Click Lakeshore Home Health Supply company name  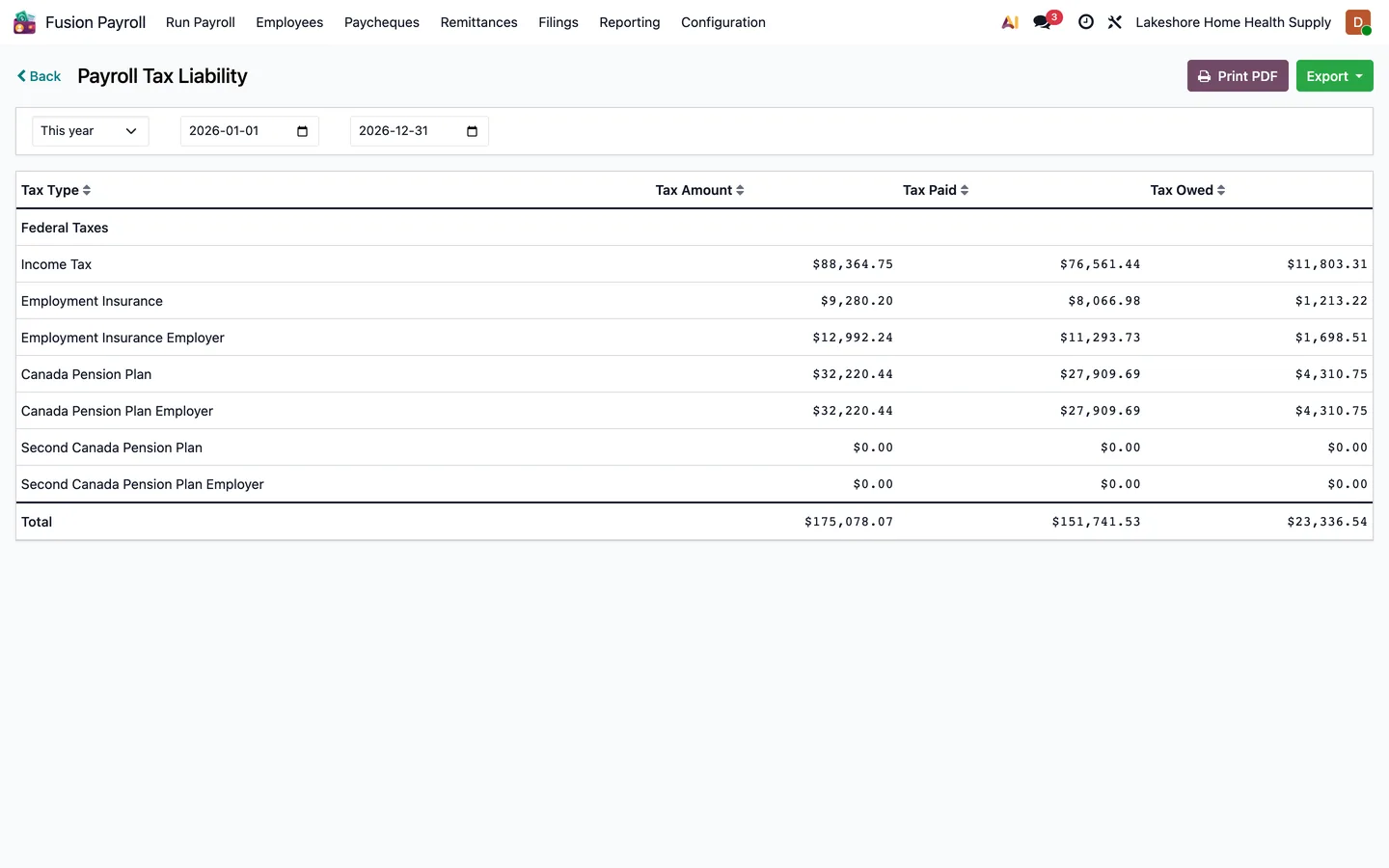[x=1233, y=22]
